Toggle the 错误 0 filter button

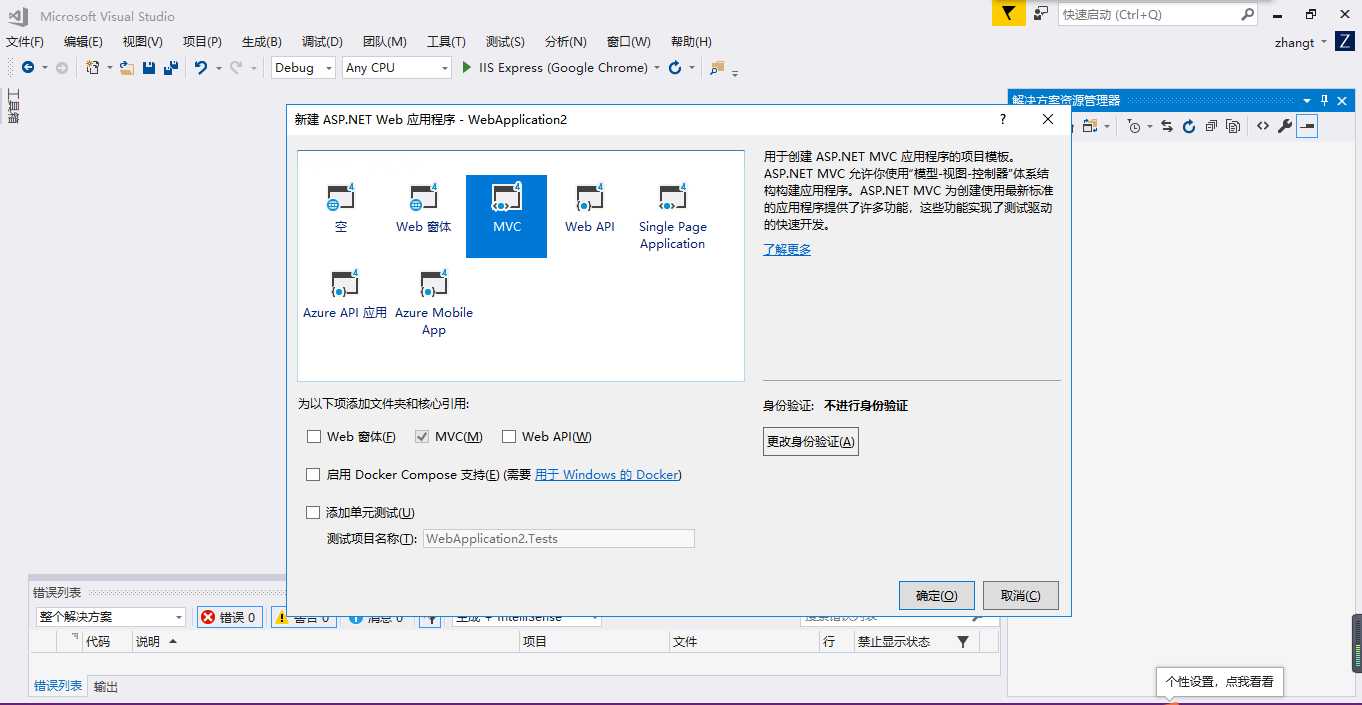[229, 617]
